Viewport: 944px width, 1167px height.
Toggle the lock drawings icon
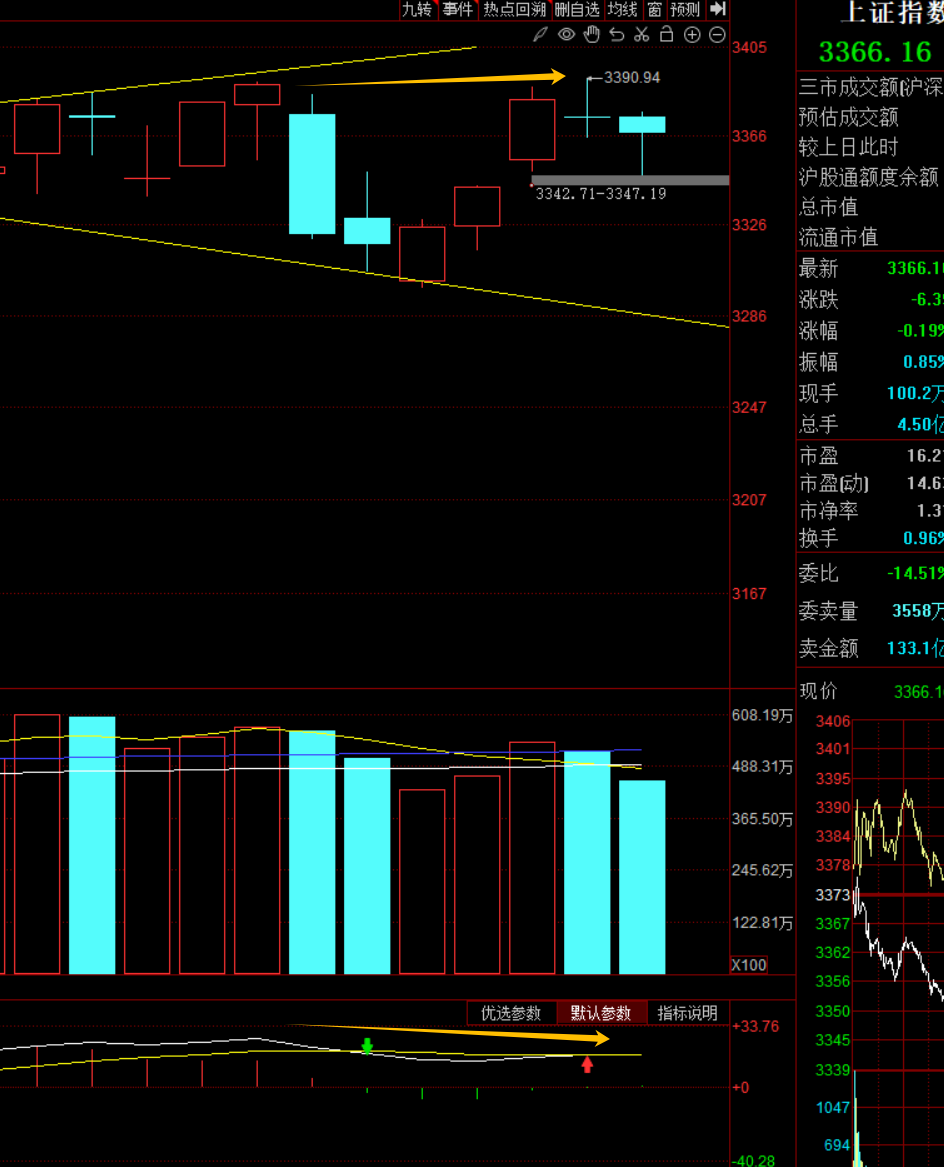pos(666,35)
